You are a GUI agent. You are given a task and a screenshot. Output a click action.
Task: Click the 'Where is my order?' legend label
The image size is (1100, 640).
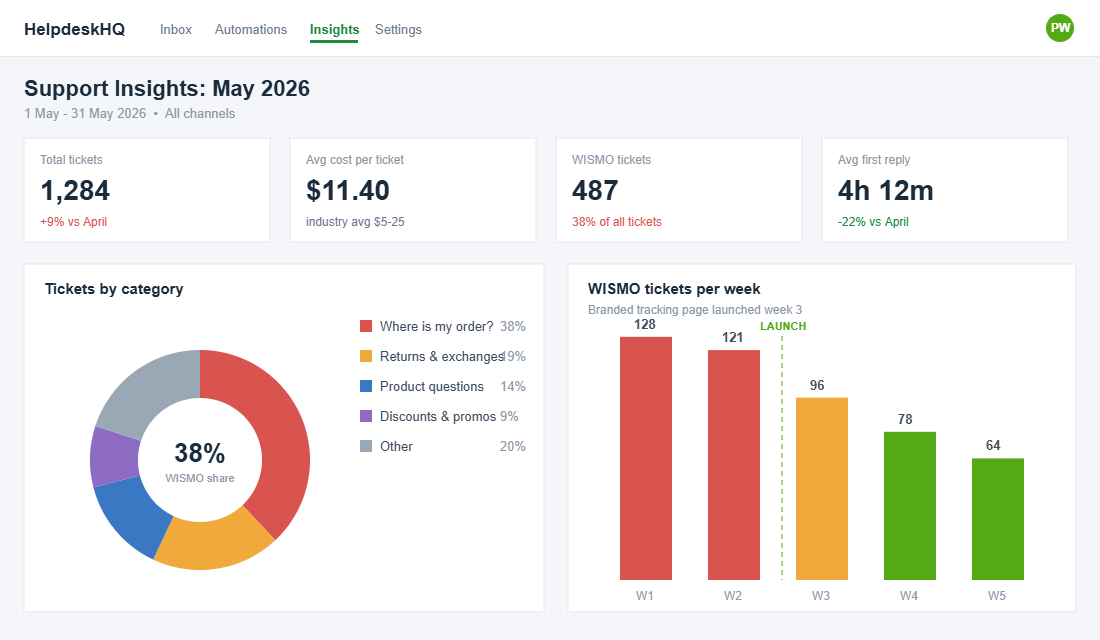tap(436, 326)
